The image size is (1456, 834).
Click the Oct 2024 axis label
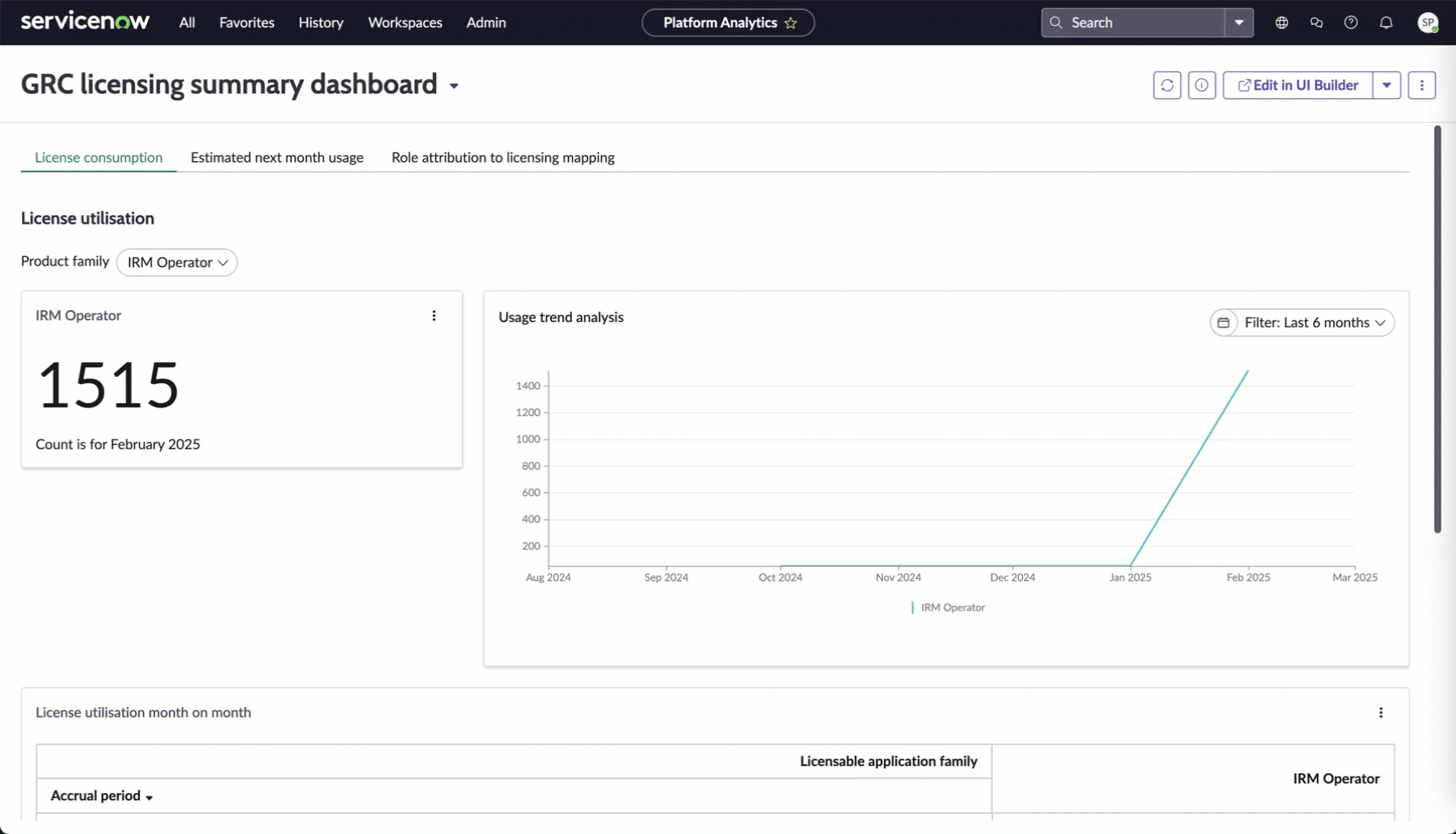(x=780, y=577)
